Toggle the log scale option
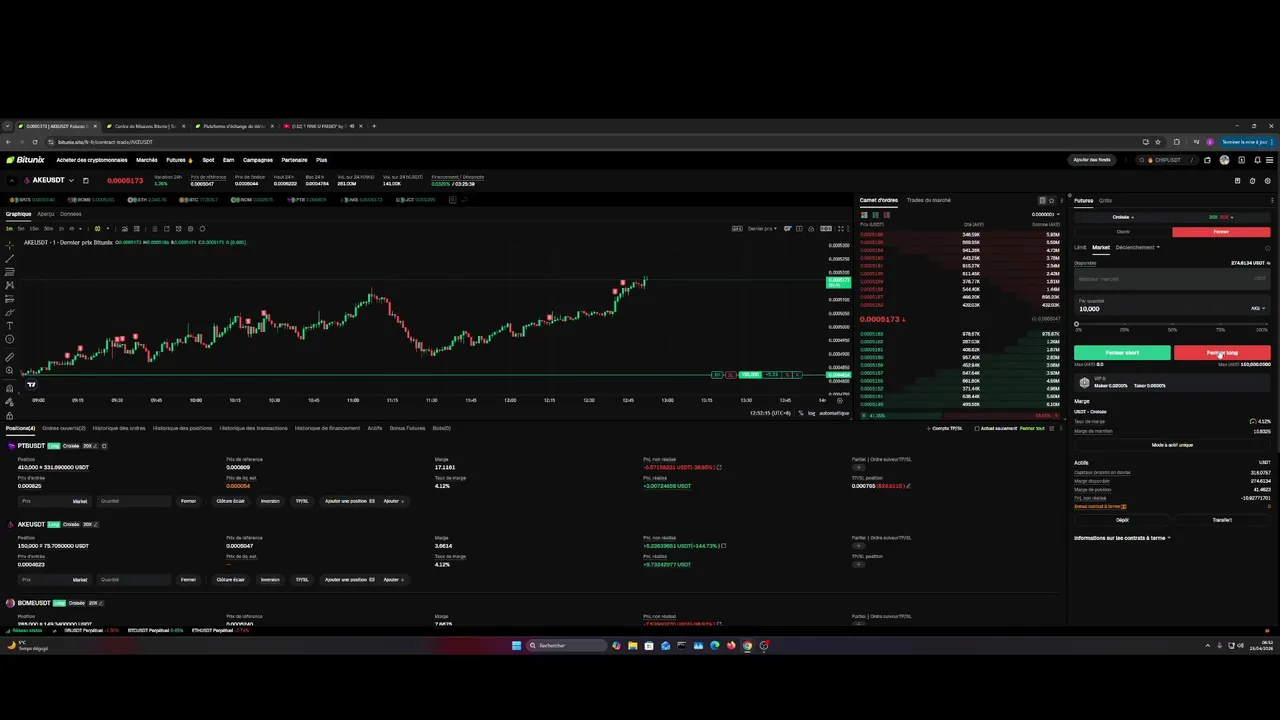Screen dimensions: 1280x720 click(811, 413)
